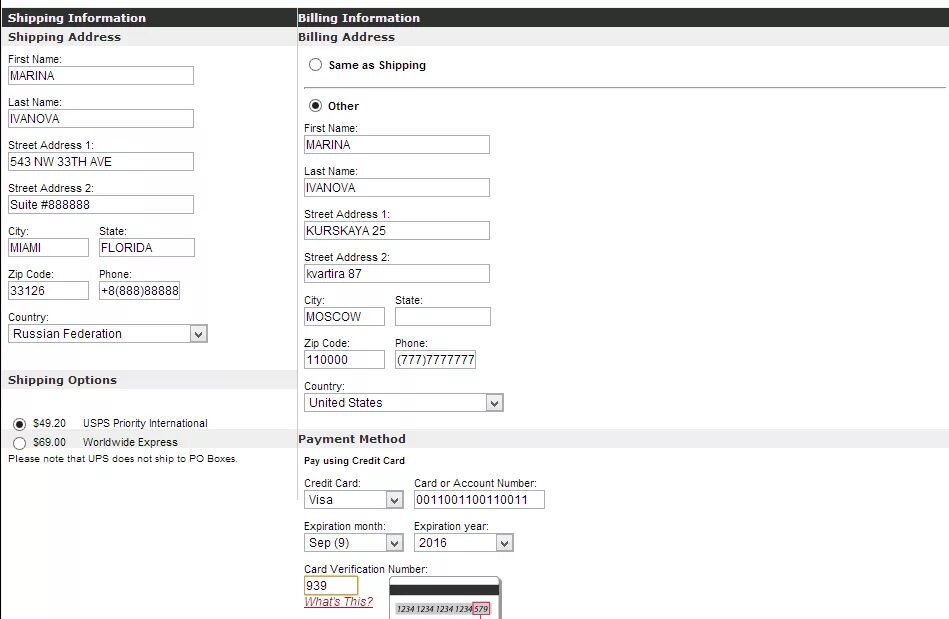Open the Expiration month dropdown

(353, 543)
